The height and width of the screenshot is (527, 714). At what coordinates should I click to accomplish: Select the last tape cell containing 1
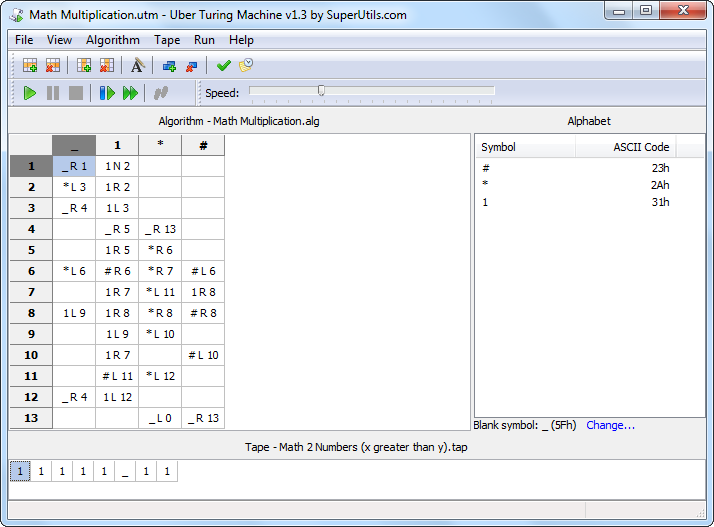pos(167,471)
